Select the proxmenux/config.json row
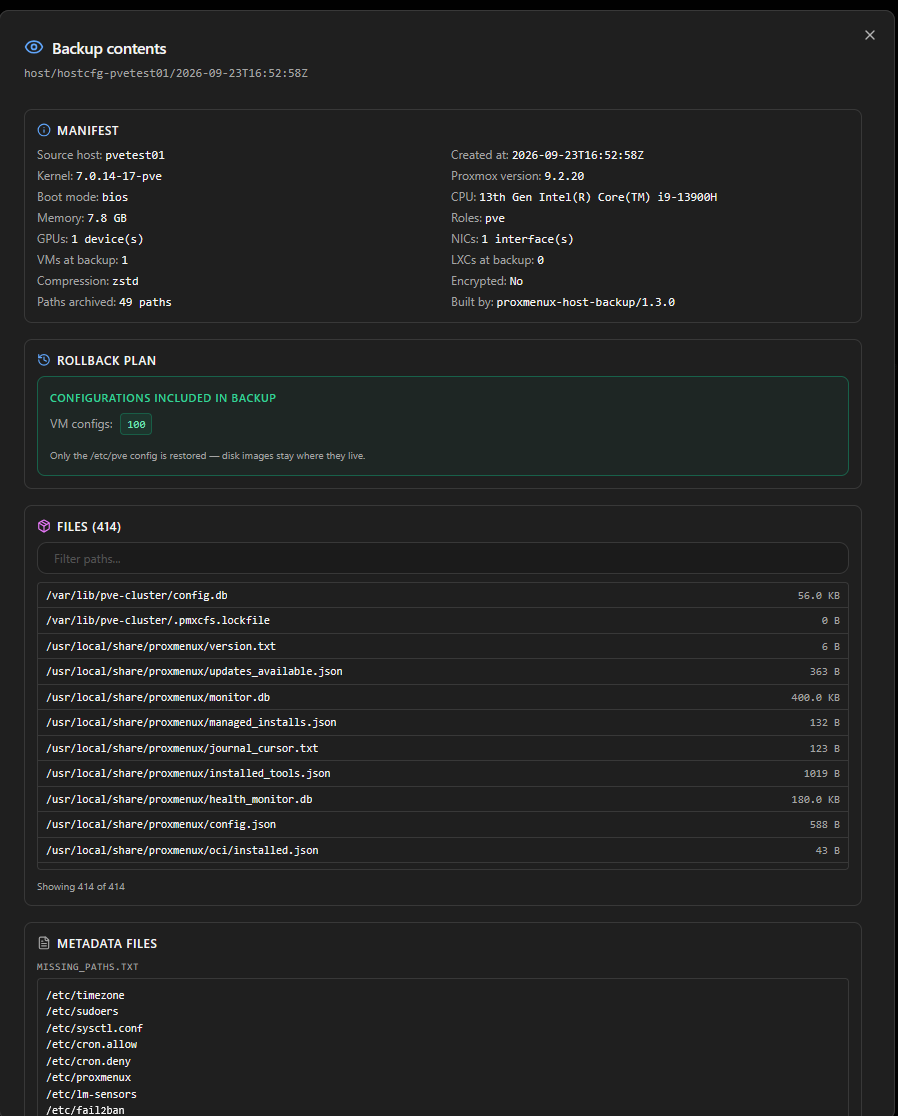The width and height of the screenshot is (898, 1116). (x=443, y=824)
